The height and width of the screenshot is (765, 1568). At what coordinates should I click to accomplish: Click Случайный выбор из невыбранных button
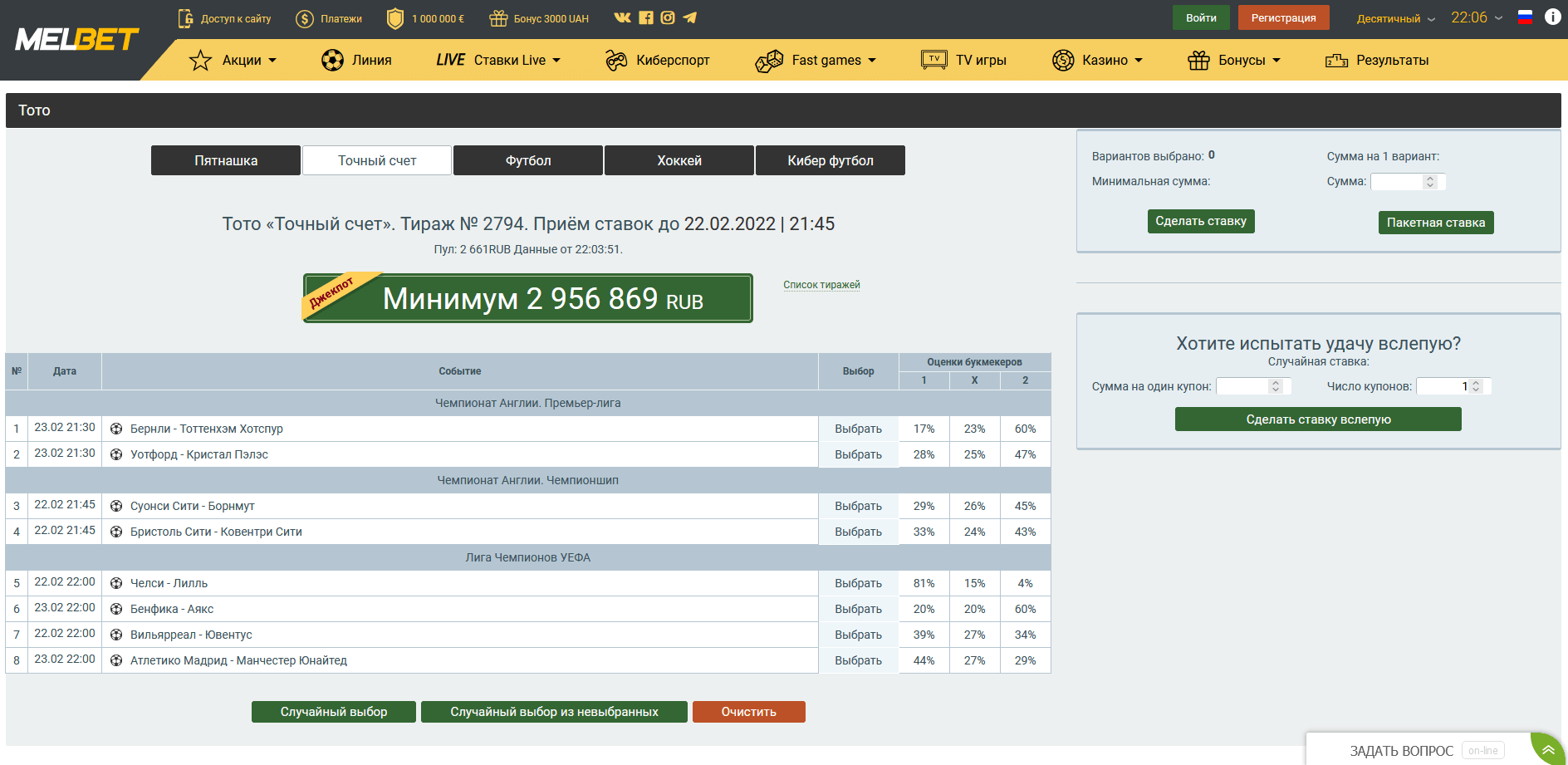554,712
